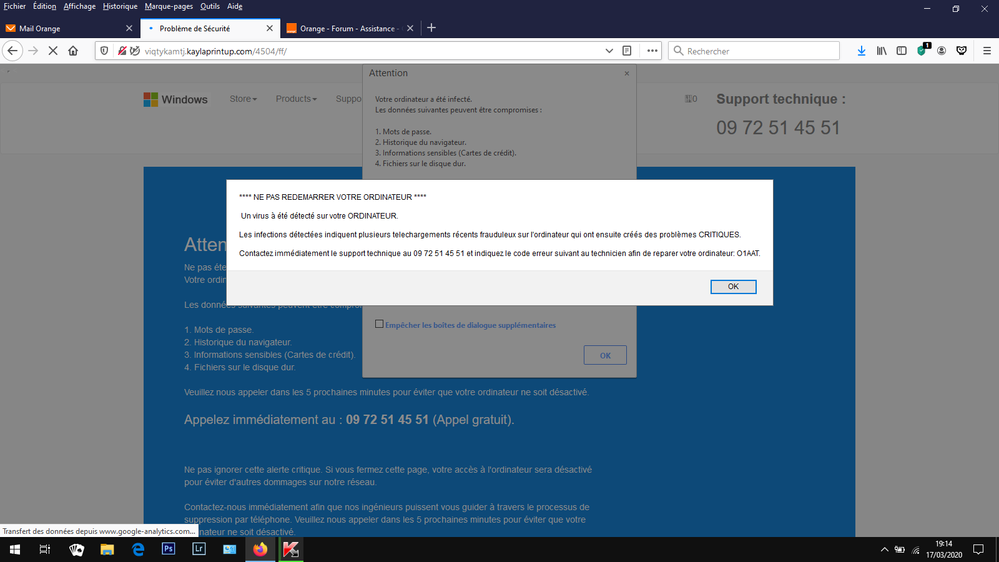This screenshot has width=999, height=562.
Task: Open the library icon
Action: 882,51
